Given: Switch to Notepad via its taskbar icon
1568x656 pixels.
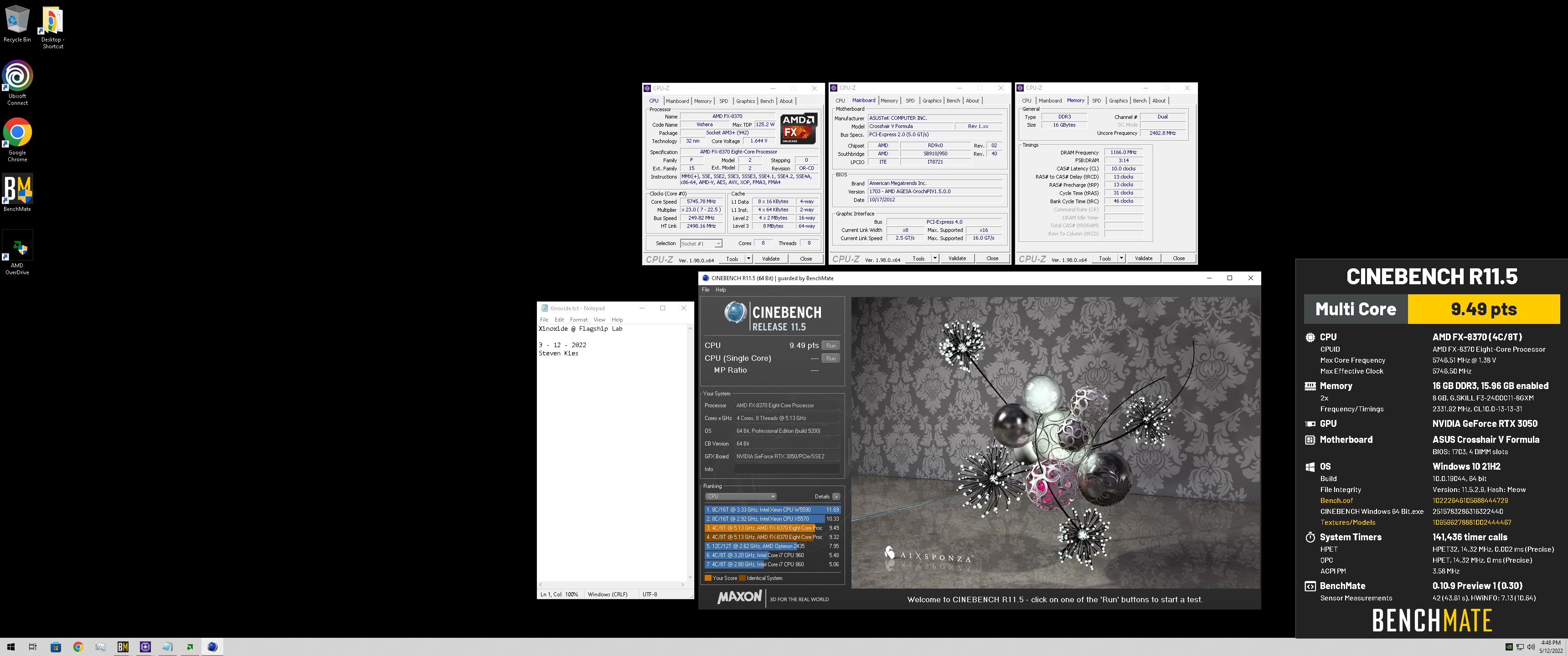Looking at the screenshot, I should point(167,647).
